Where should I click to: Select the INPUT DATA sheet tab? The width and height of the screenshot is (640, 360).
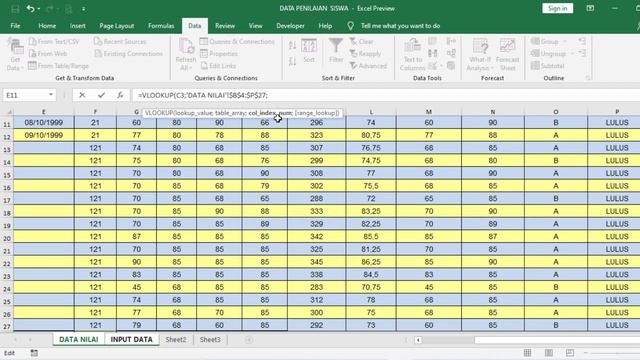click(131, 339)
